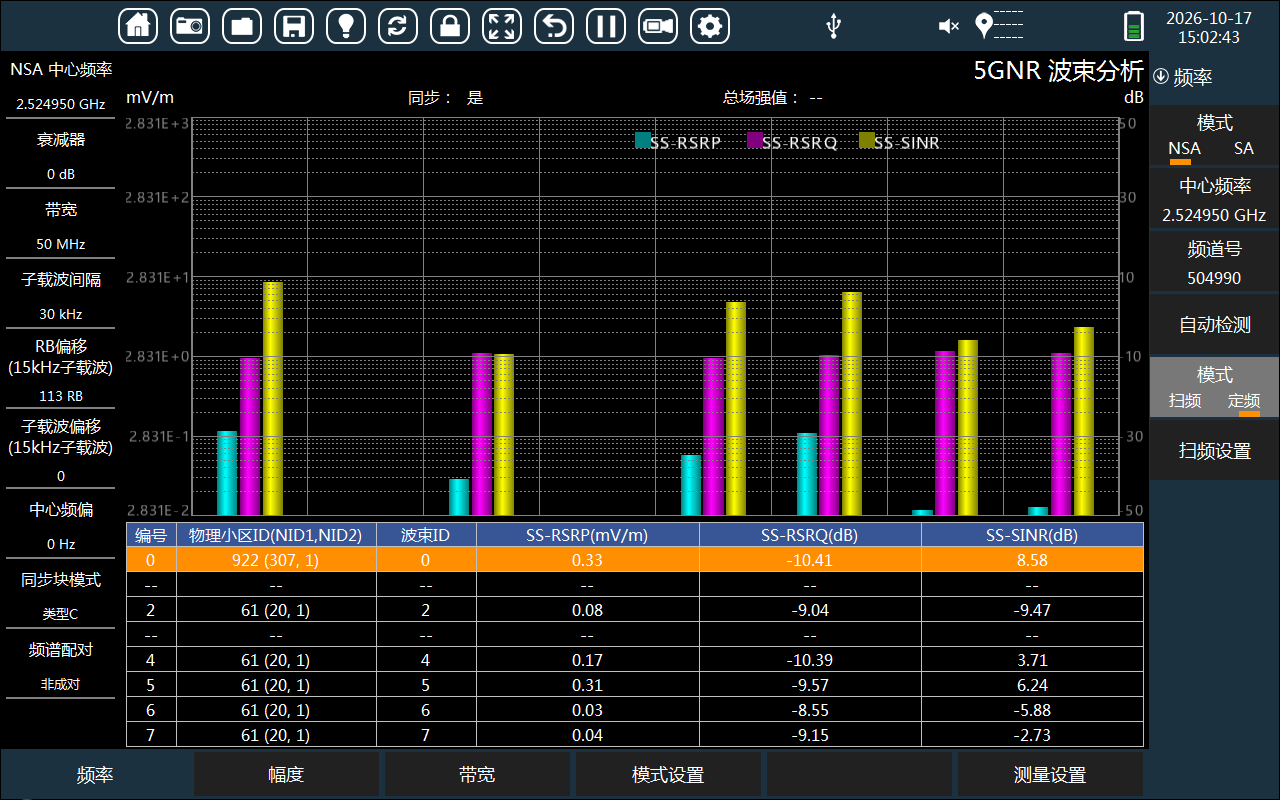Pause the measurement sweep
The height and width of the screenshot is (800, 1280).
tap(606, 26)
